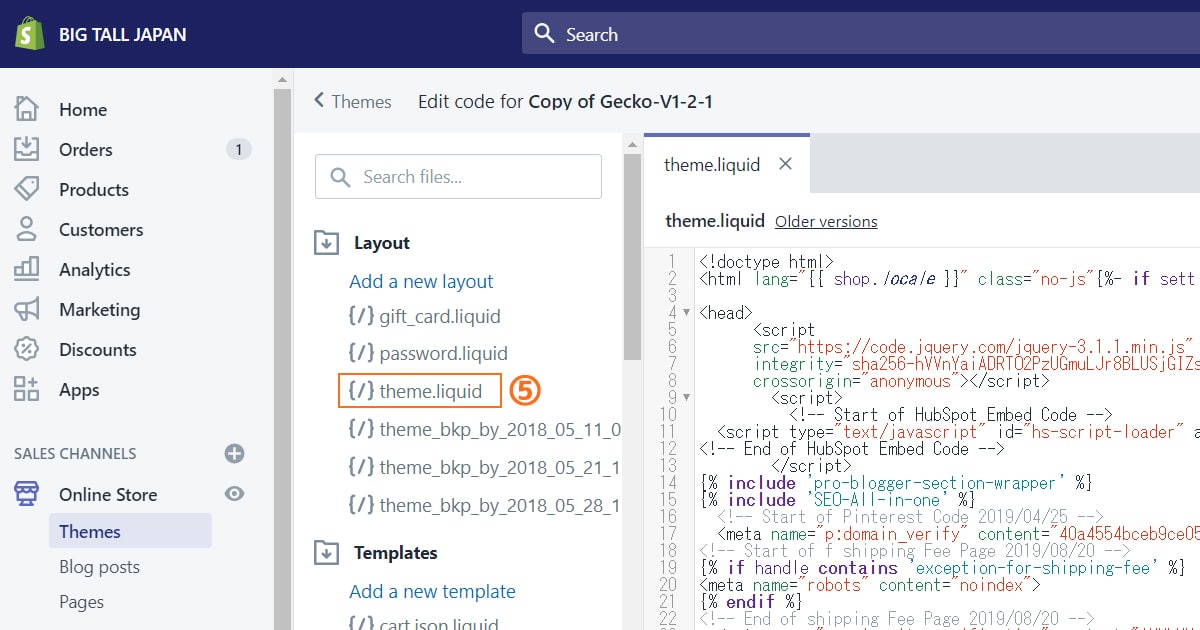Add a sales channel with plus icon
This screenshot has height=630, width=1200.
235,453
